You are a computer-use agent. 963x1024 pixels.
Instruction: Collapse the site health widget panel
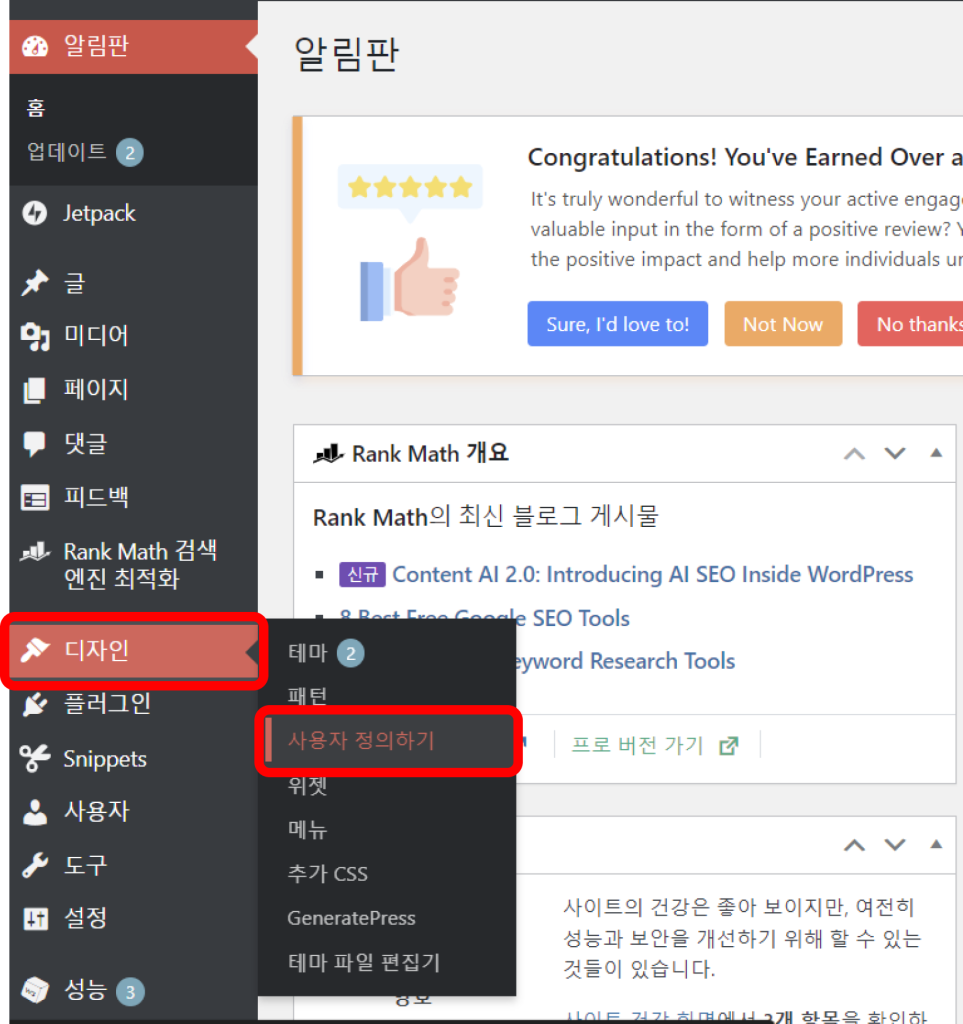(x=936, y=844)
